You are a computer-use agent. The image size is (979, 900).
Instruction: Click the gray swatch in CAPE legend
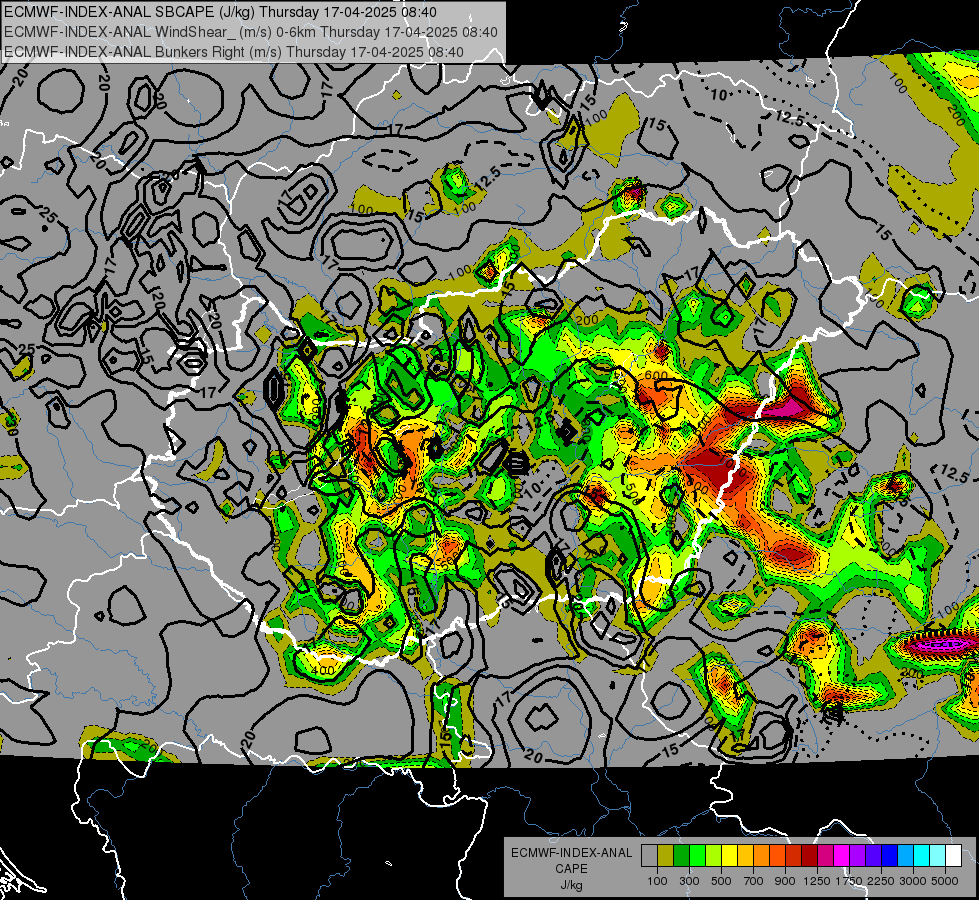(649, 856)
